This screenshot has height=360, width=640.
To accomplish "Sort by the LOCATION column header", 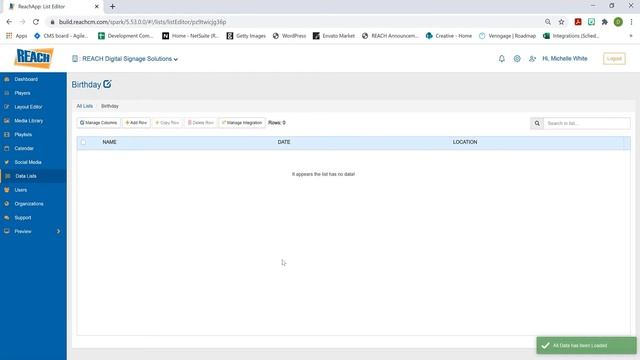I will click(465, 142).
